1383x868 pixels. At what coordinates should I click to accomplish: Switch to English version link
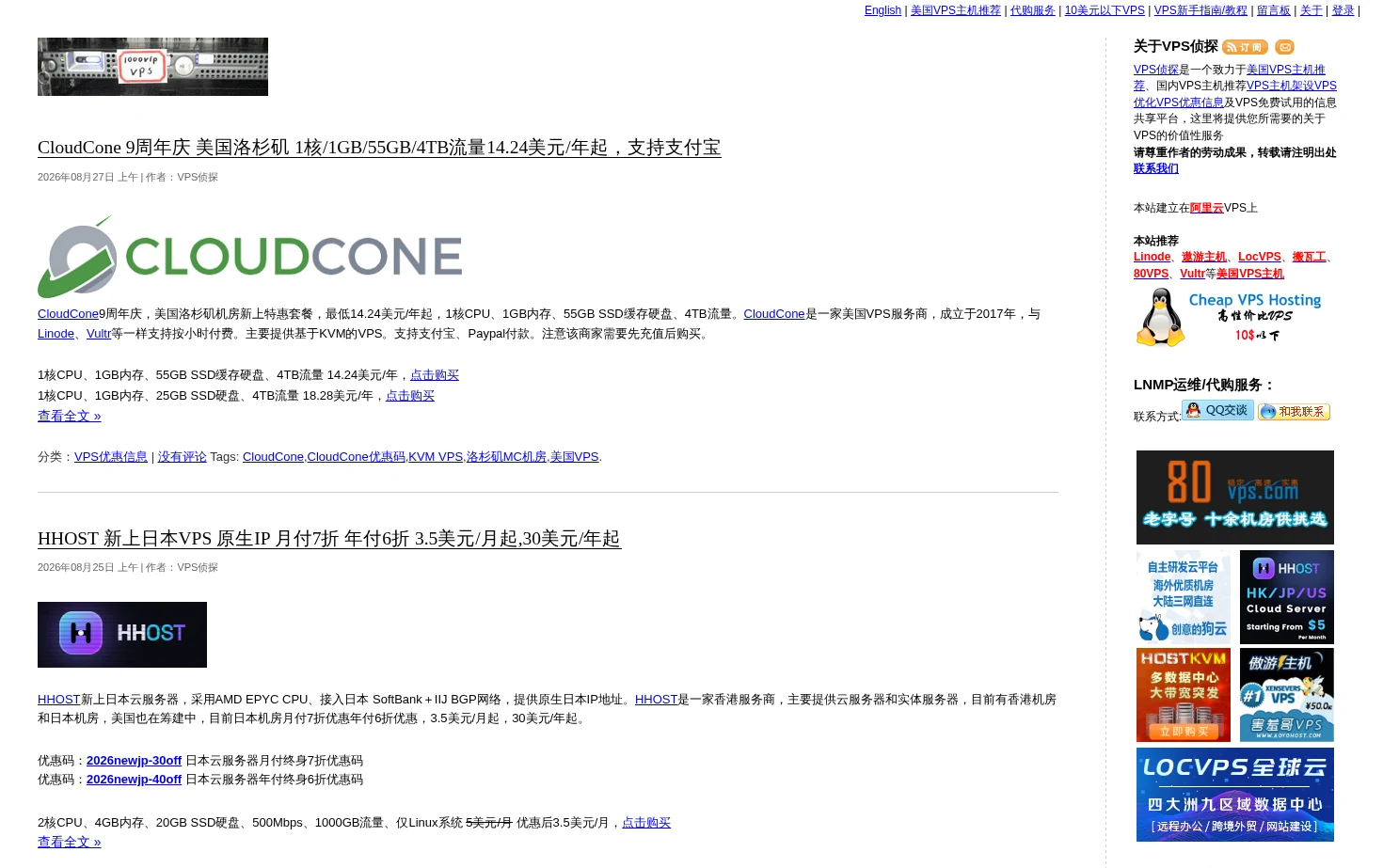pyautogui.click(x=882, y=10)
